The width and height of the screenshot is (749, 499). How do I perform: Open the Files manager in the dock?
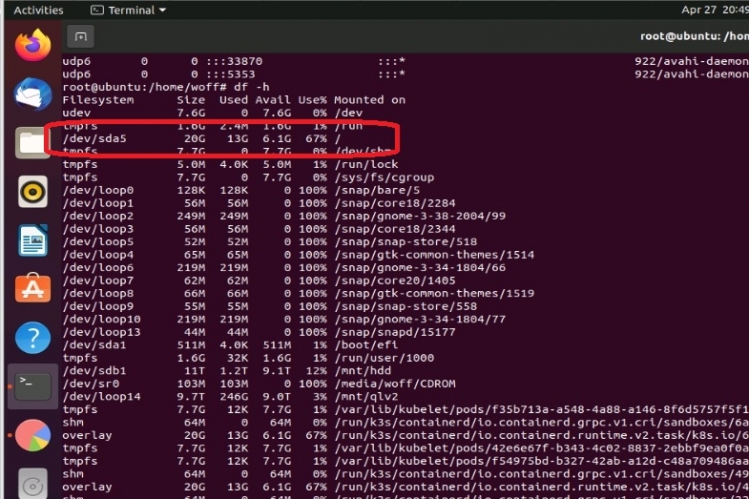pyautogui.click(x=32, y=143)
